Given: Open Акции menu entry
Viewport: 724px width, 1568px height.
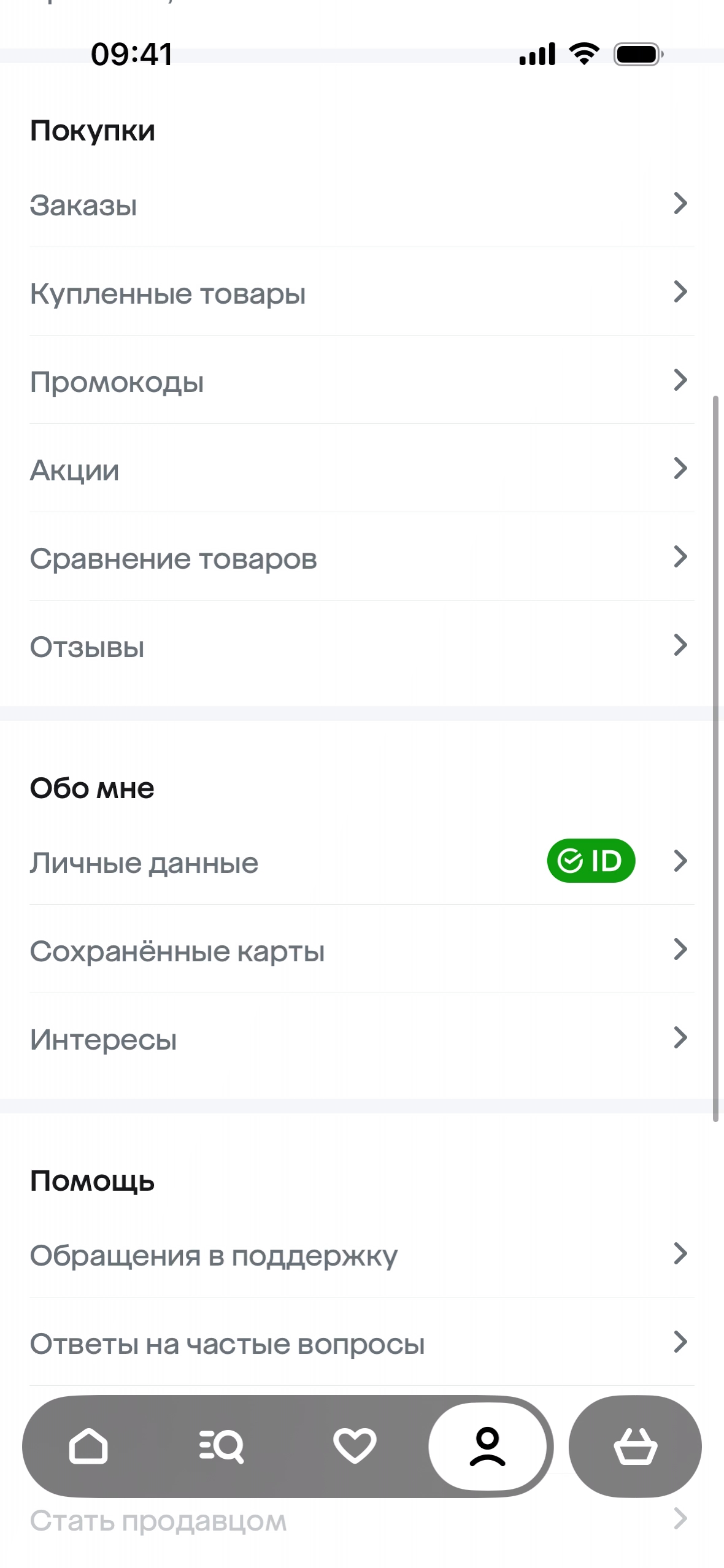Looking at the screenshot, I should coord(75,471).
